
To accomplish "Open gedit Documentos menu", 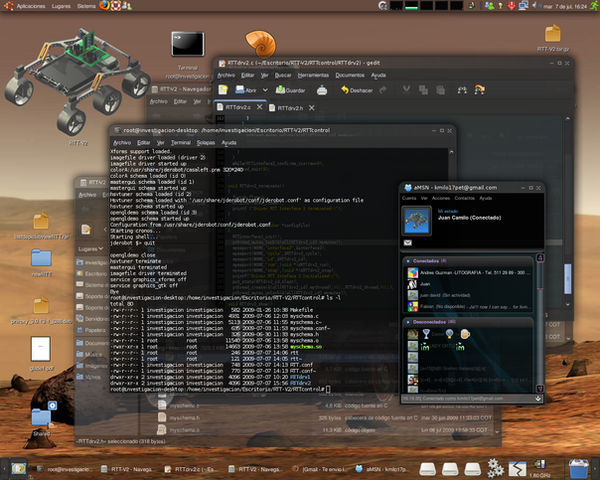I will (350, 75).
